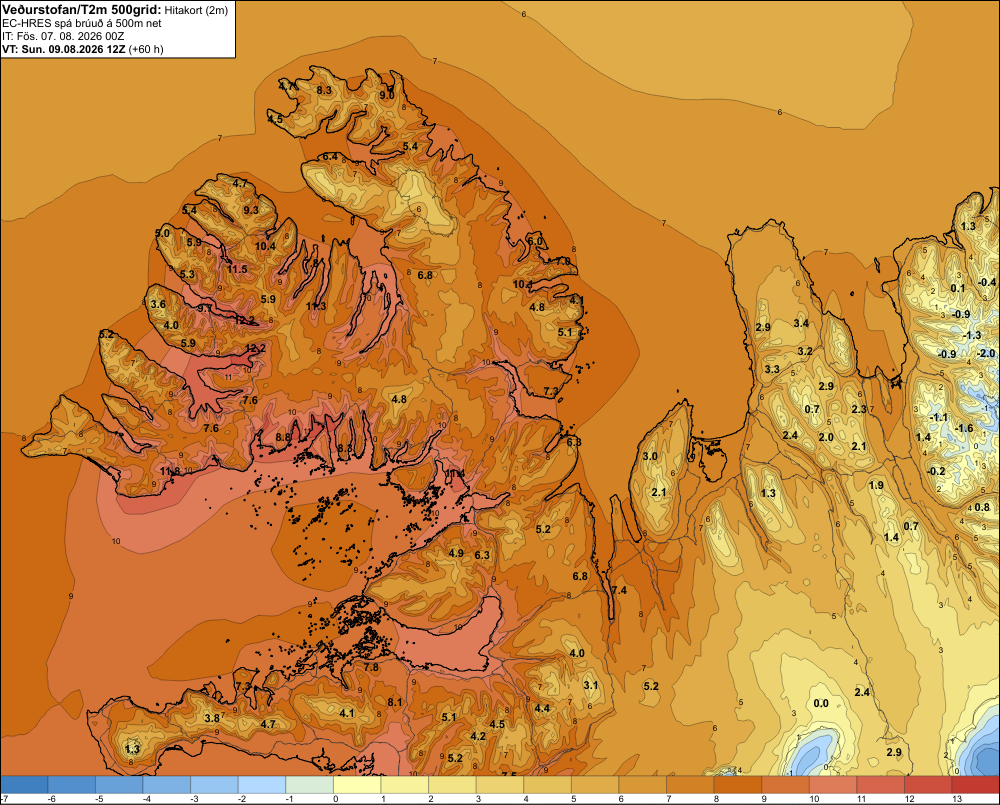Click the 3.3 temperature value
Screen dimensions: 1000x805
click(772, 369)
